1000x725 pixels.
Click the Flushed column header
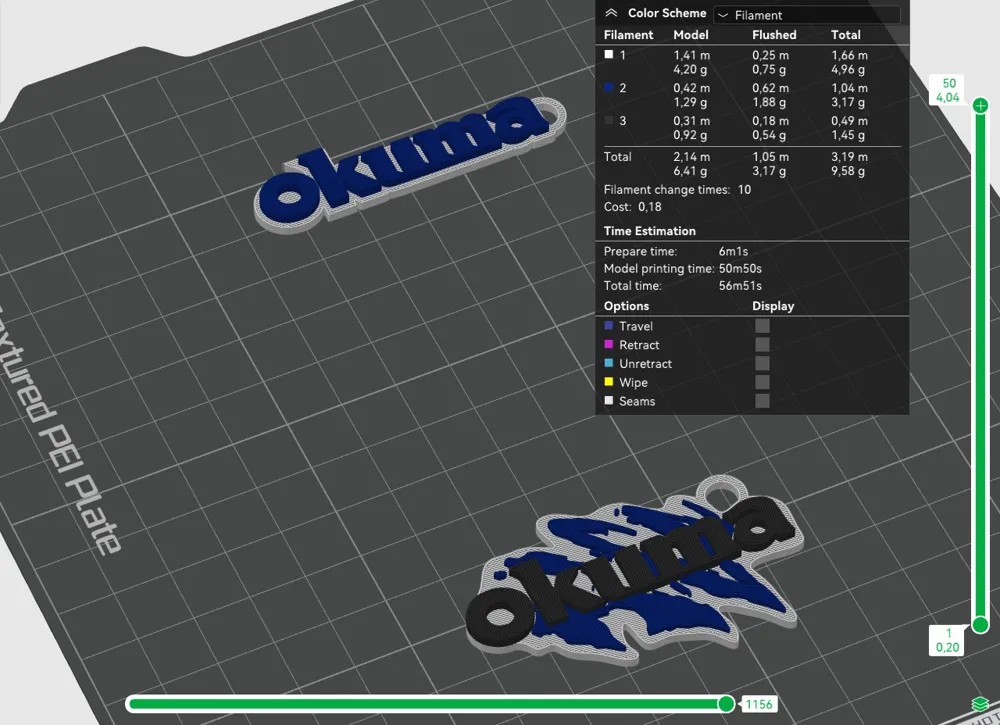coord(774,35)
